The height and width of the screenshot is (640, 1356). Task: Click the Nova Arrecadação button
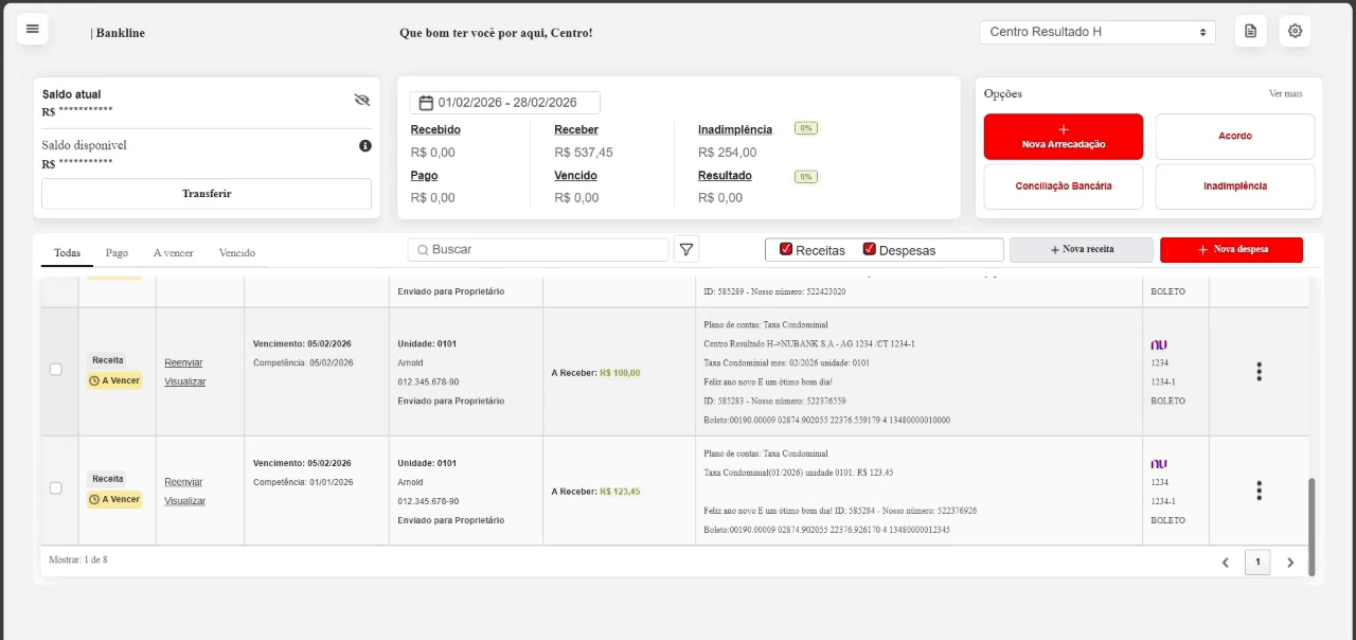1063,137
